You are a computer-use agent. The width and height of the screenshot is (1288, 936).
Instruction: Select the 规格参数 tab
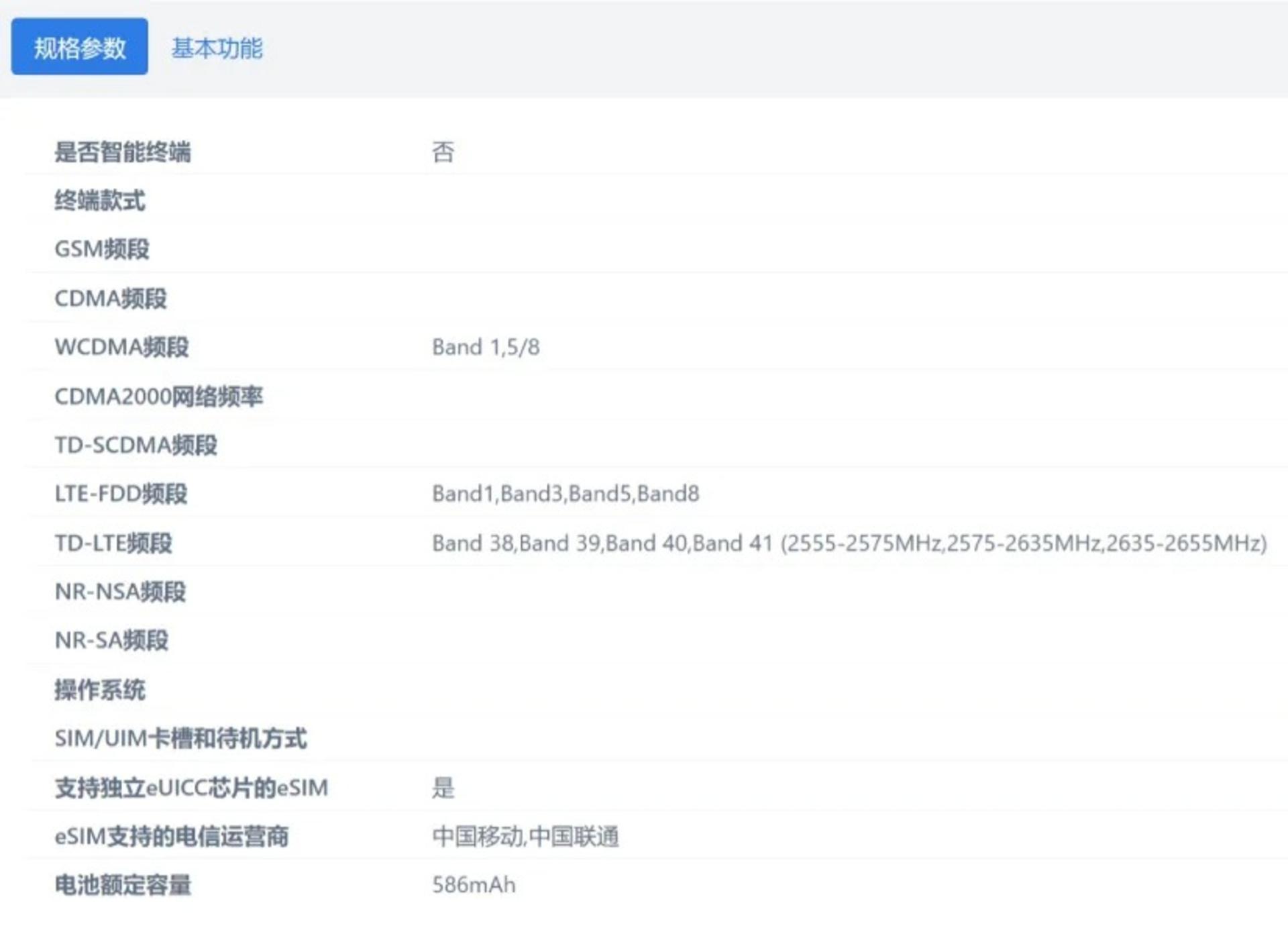[x=79, y=46]
